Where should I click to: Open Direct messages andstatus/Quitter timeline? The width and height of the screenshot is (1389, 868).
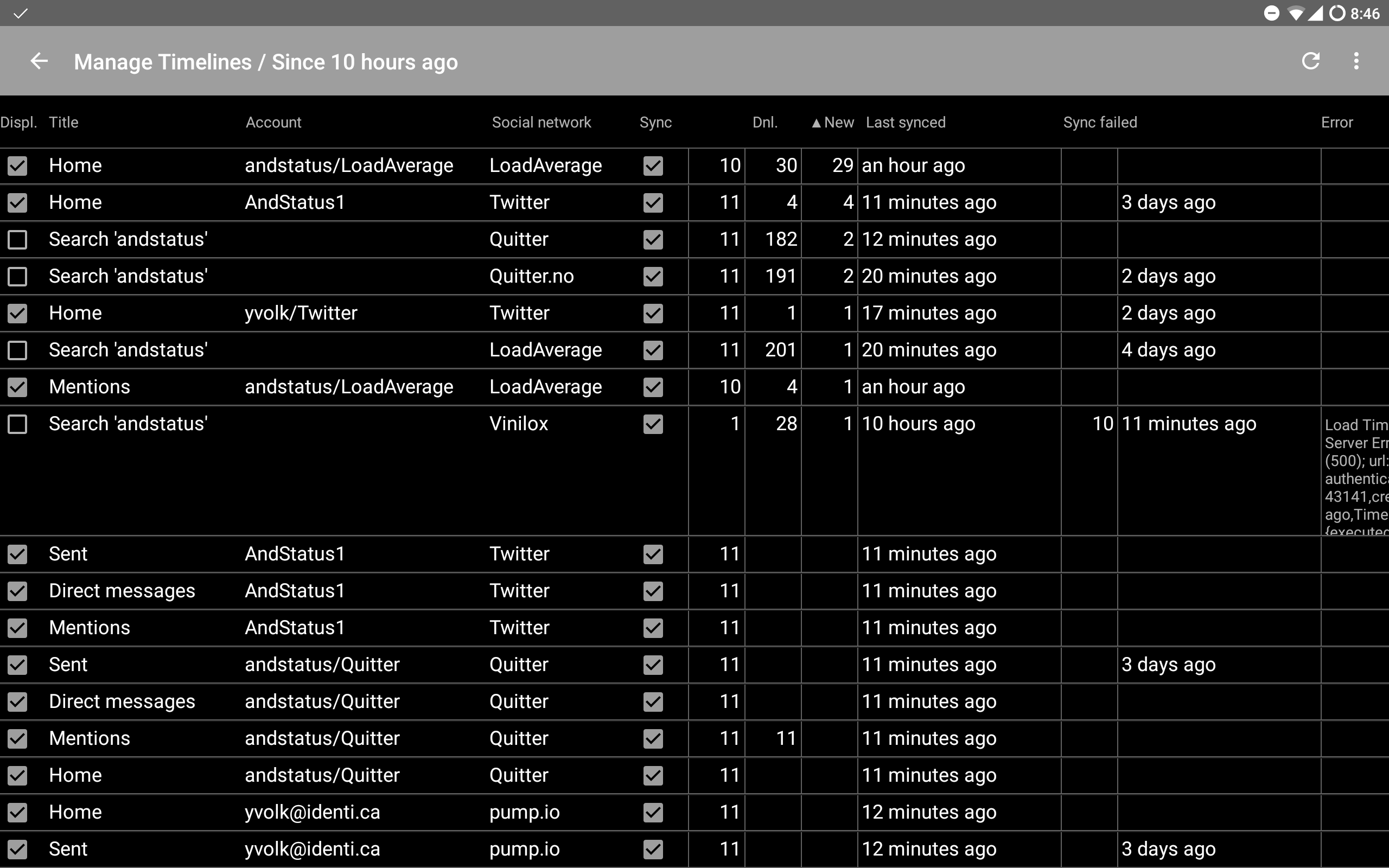tap(122, 701)
